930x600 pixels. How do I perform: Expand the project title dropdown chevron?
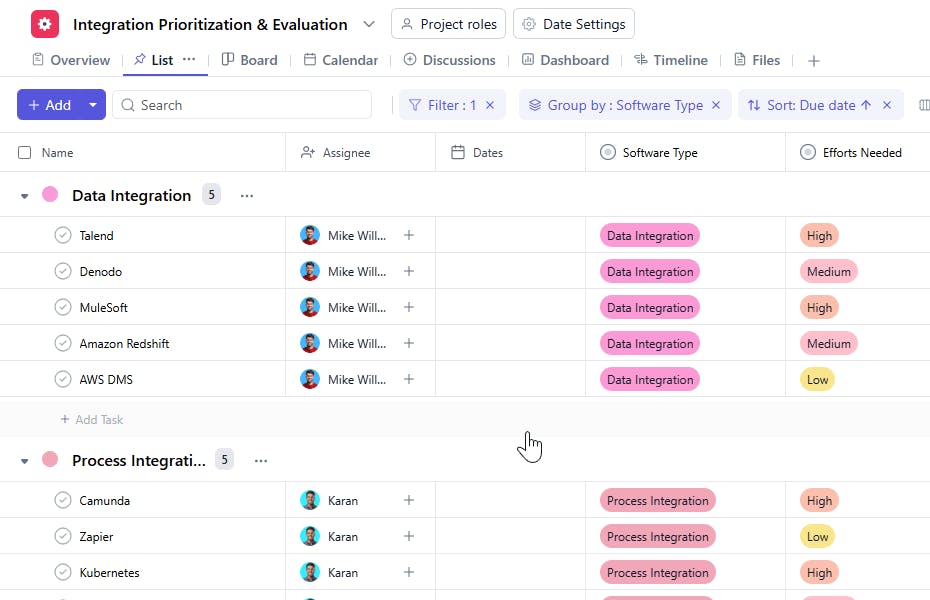pos(369,24)
